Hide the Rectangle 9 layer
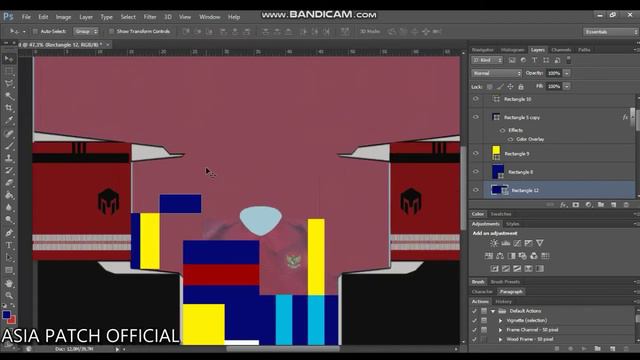640x360 pixels. point(476,153)
